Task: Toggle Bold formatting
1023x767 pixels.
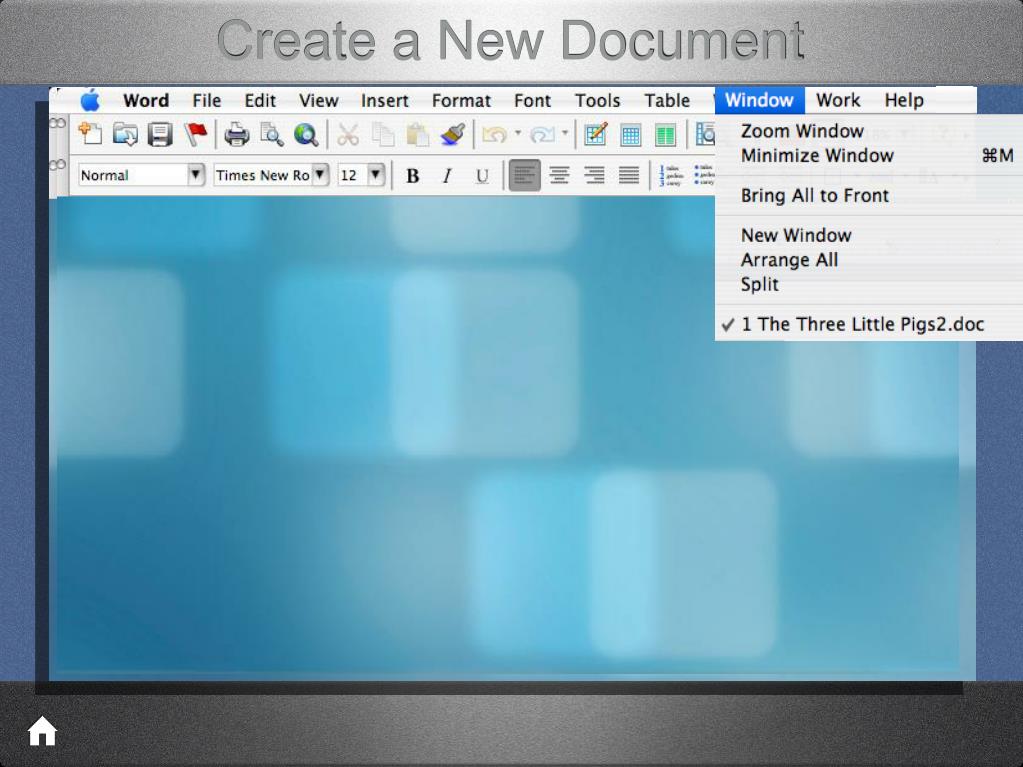Action: click(412, 175)
